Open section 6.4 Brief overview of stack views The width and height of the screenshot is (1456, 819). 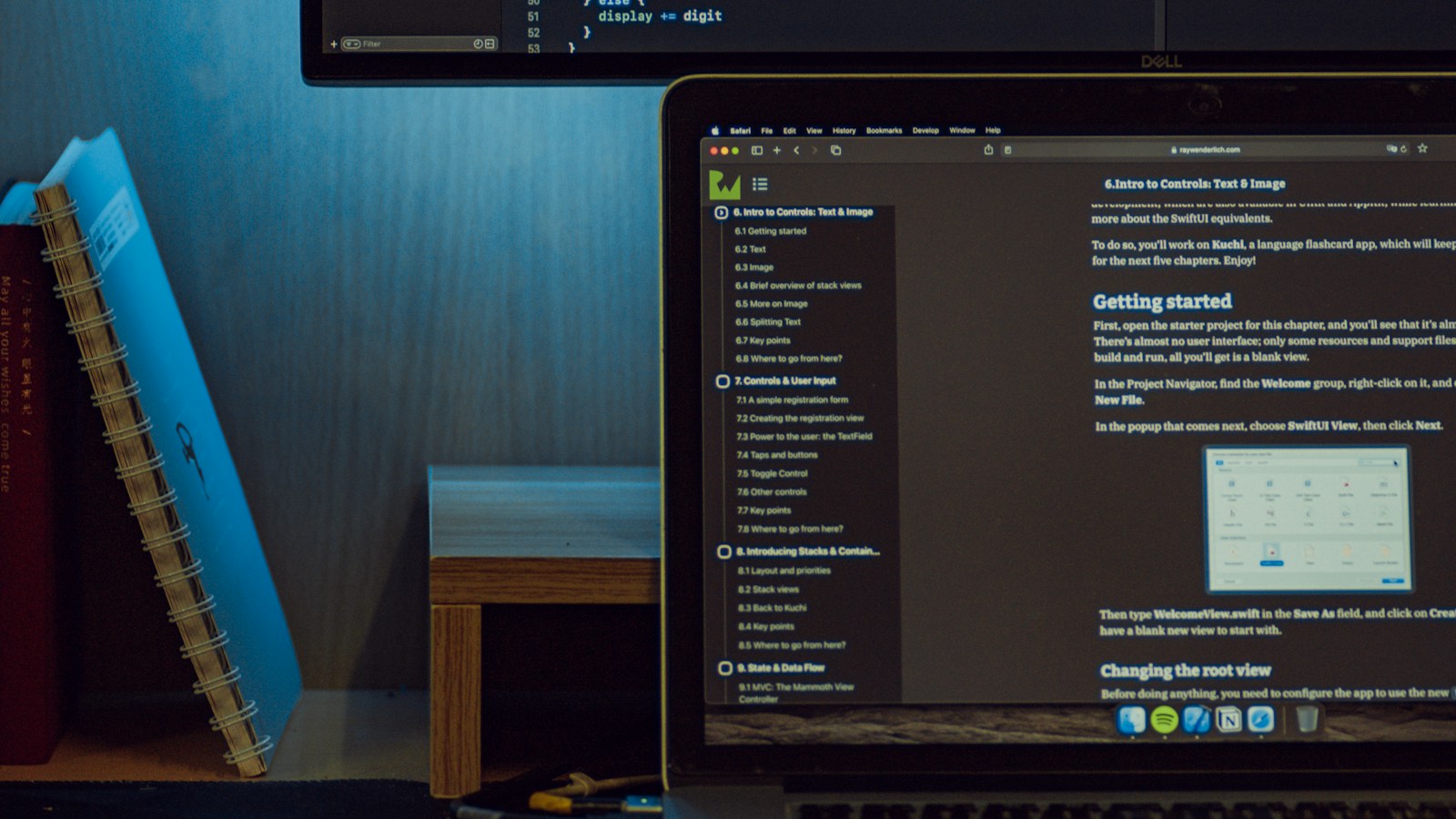point(798,285)
